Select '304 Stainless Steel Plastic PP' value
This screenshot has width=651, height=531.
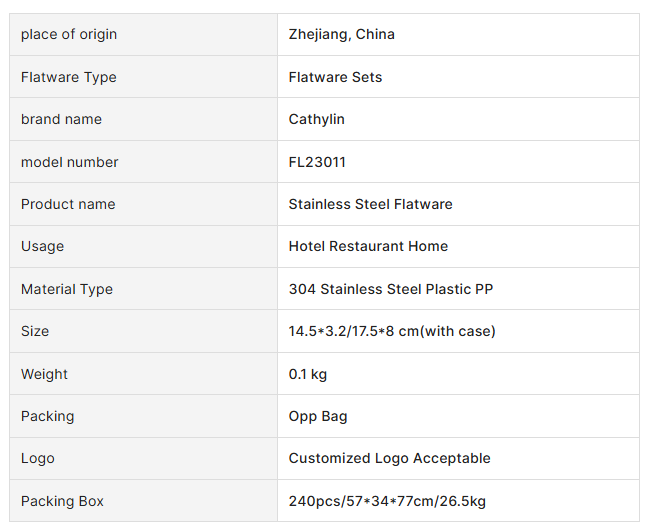click(x=391, y=289)
